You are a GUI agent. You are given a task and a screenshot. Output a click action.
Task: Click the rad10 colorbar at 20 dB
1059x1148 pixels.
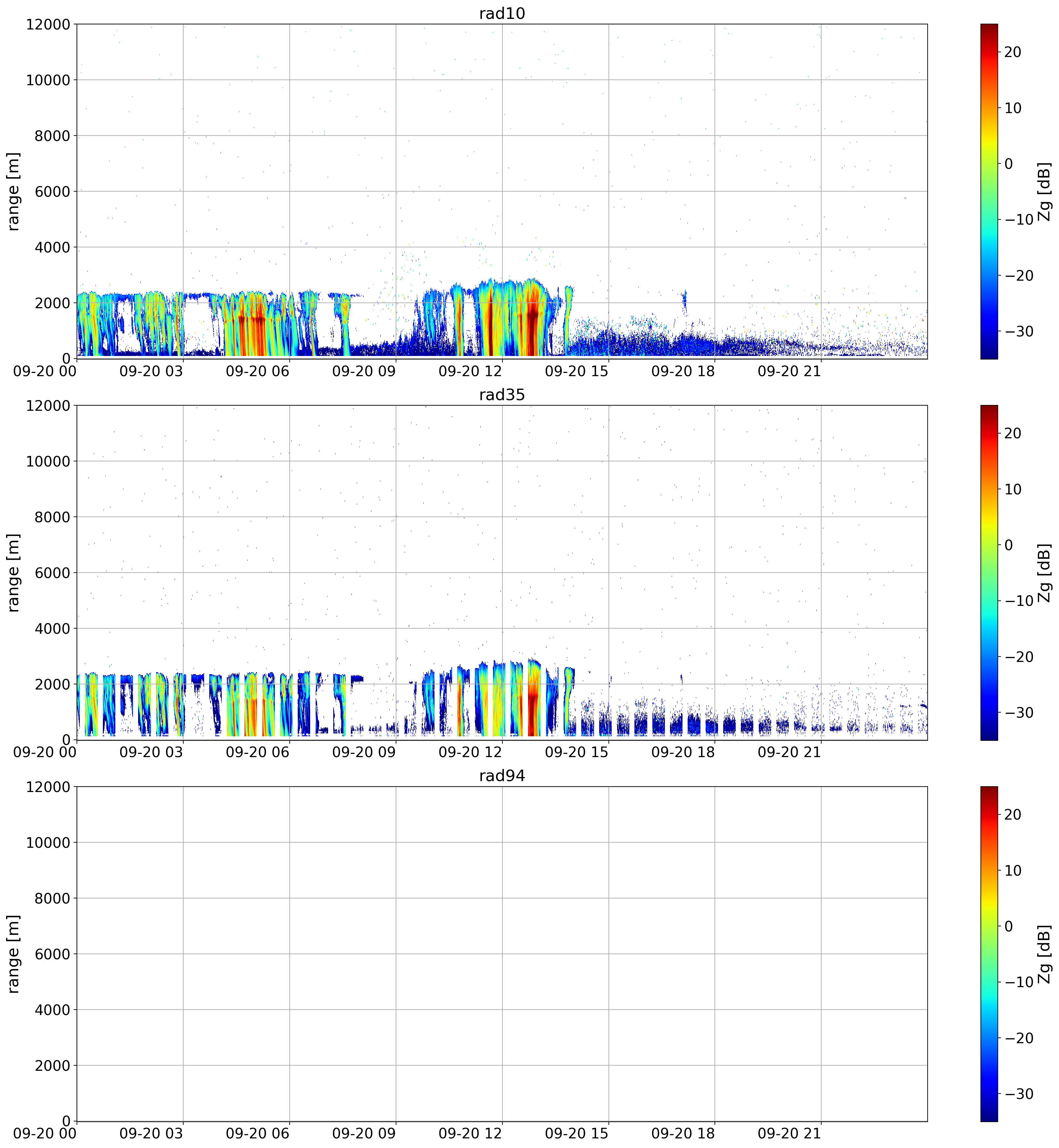[989, 52]
